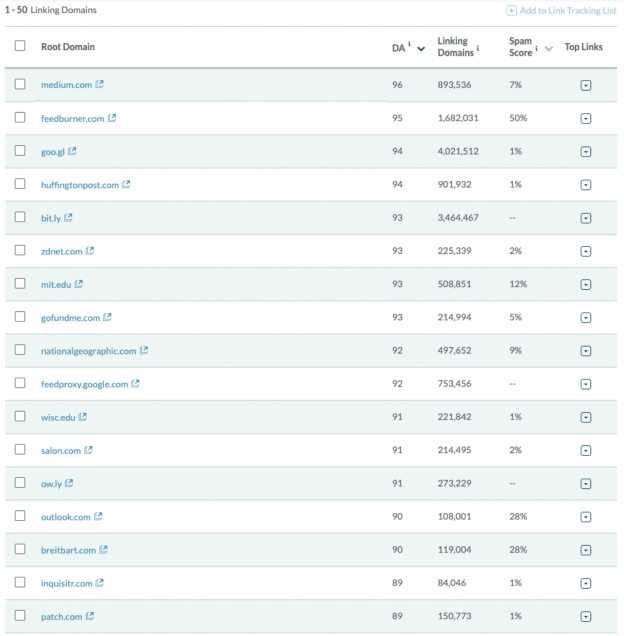This screenshot has width=624, height=636.
Task: Click the 50% spam score value
Action: pos(518,118)
